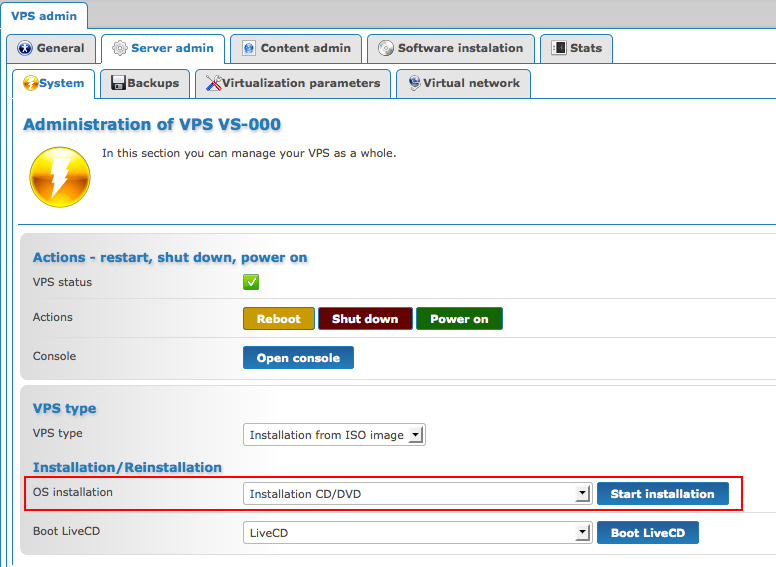Click the System tab lightning icon

tap(31, 83)
